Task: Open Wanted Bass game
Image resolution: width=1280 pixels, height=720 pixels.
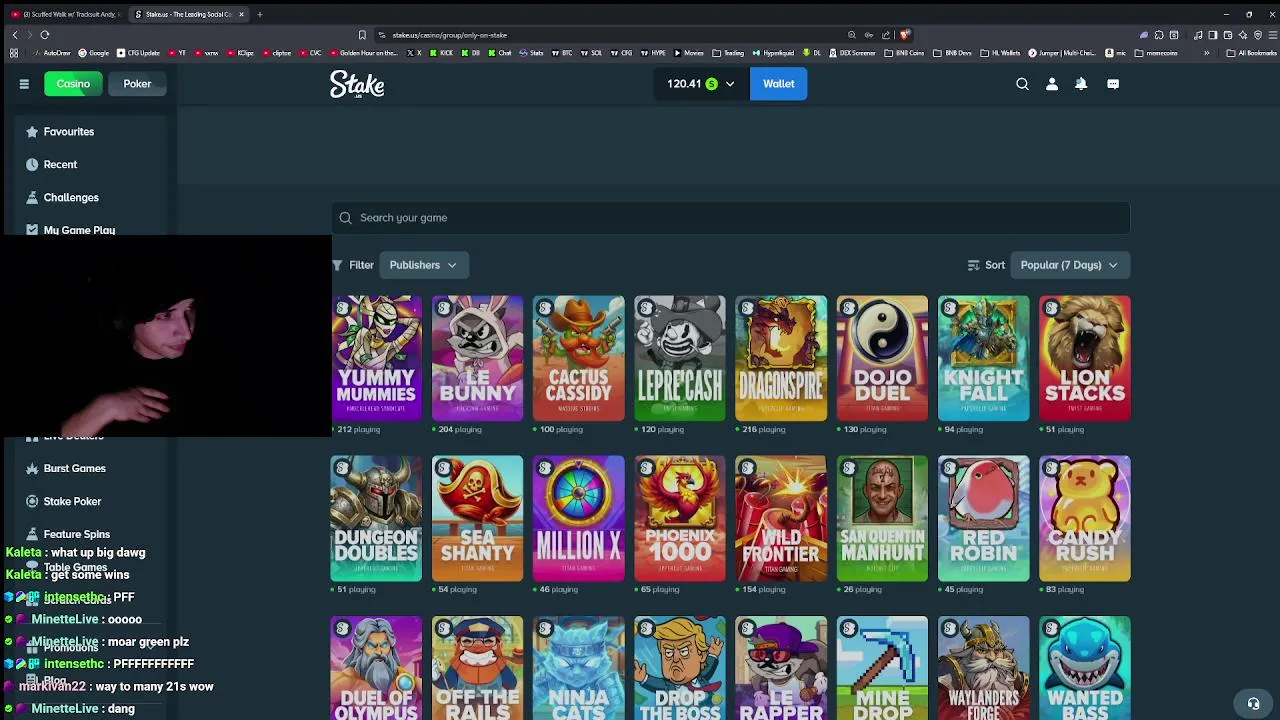Action: pyautogui.click(x=1085, y=668)
